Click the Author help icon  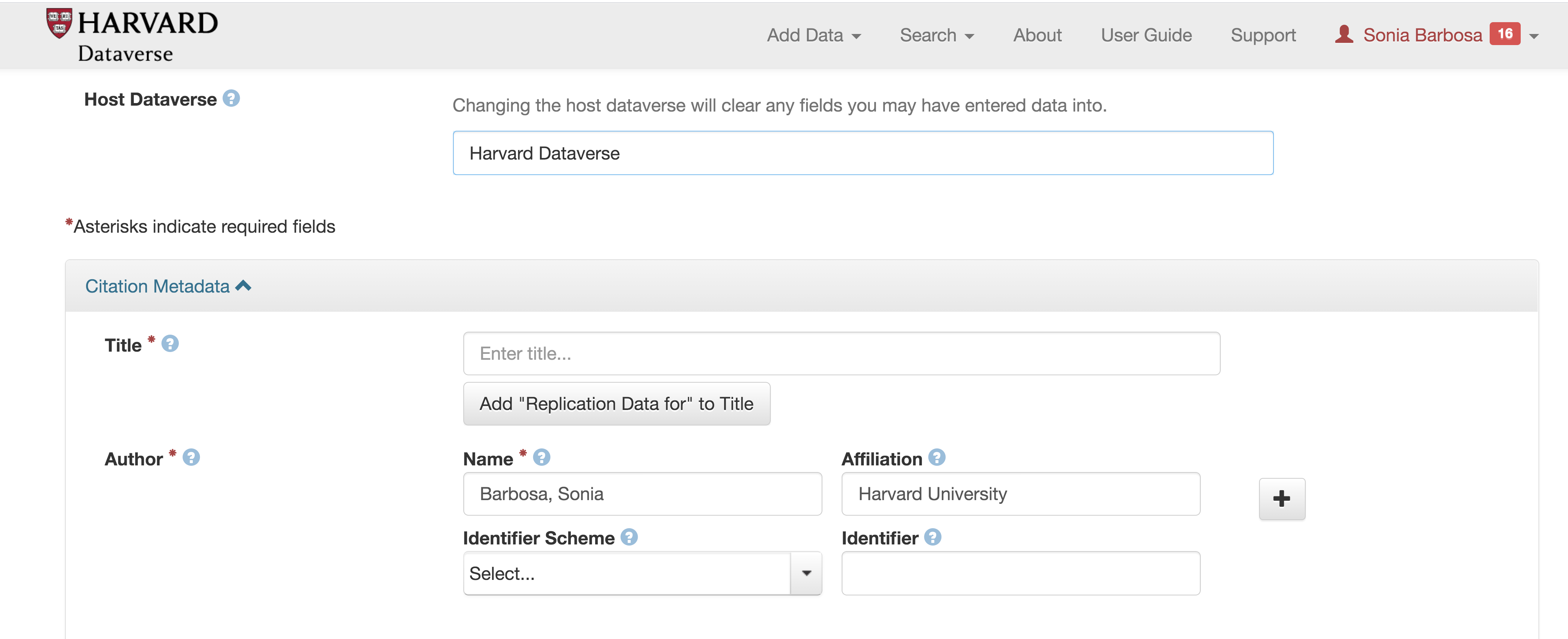pos(191,458)
